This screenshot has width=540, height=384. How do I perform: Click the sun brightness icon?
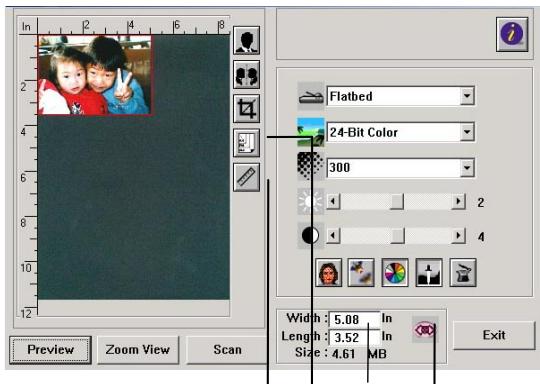point(311,202)
